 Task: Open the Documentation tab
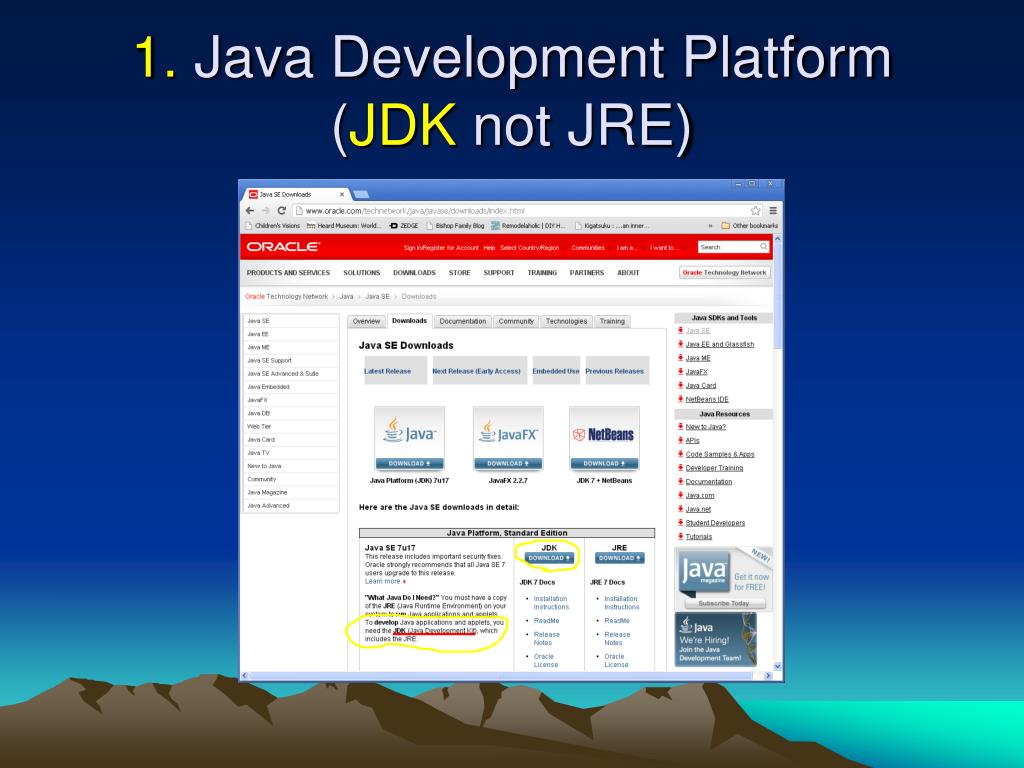coord(462,321)
